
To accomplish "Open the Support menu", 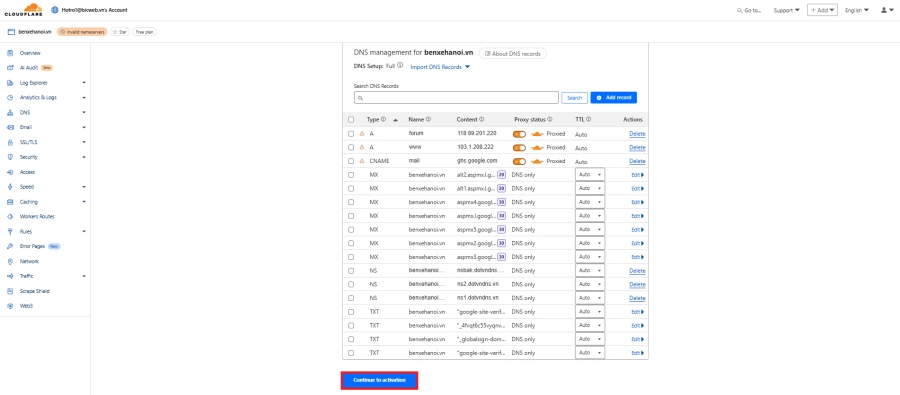I will coord(786,10).
